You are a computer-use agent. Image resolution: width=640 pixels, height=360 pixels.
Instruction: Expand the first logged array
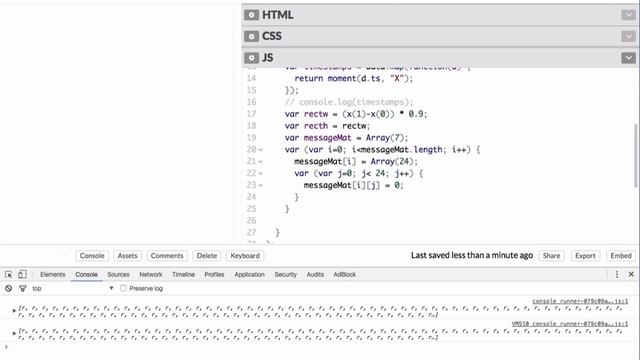tap(14, 311)
